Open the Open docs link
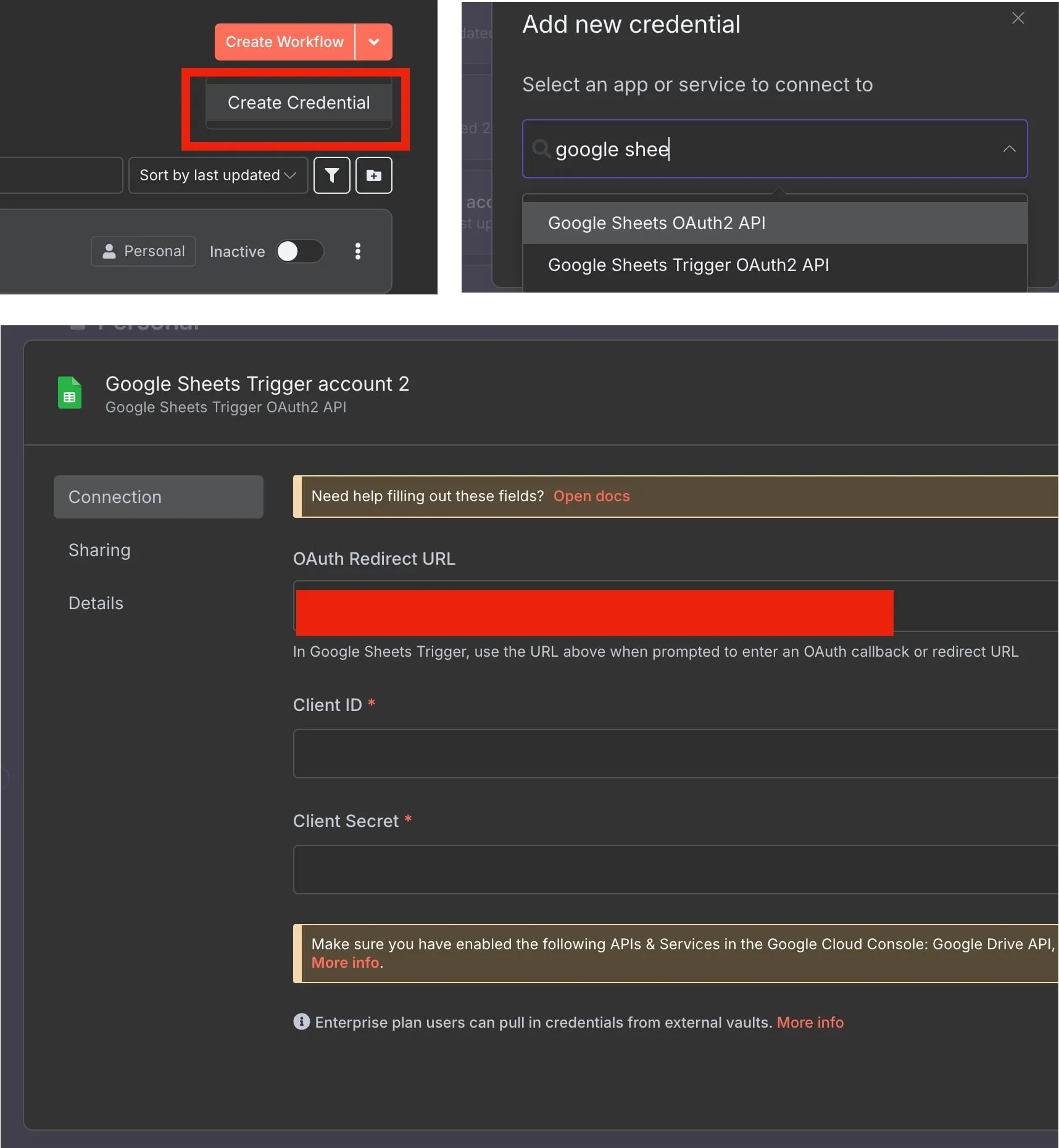Screen dimensions: 1059x1148 [591, 496]
